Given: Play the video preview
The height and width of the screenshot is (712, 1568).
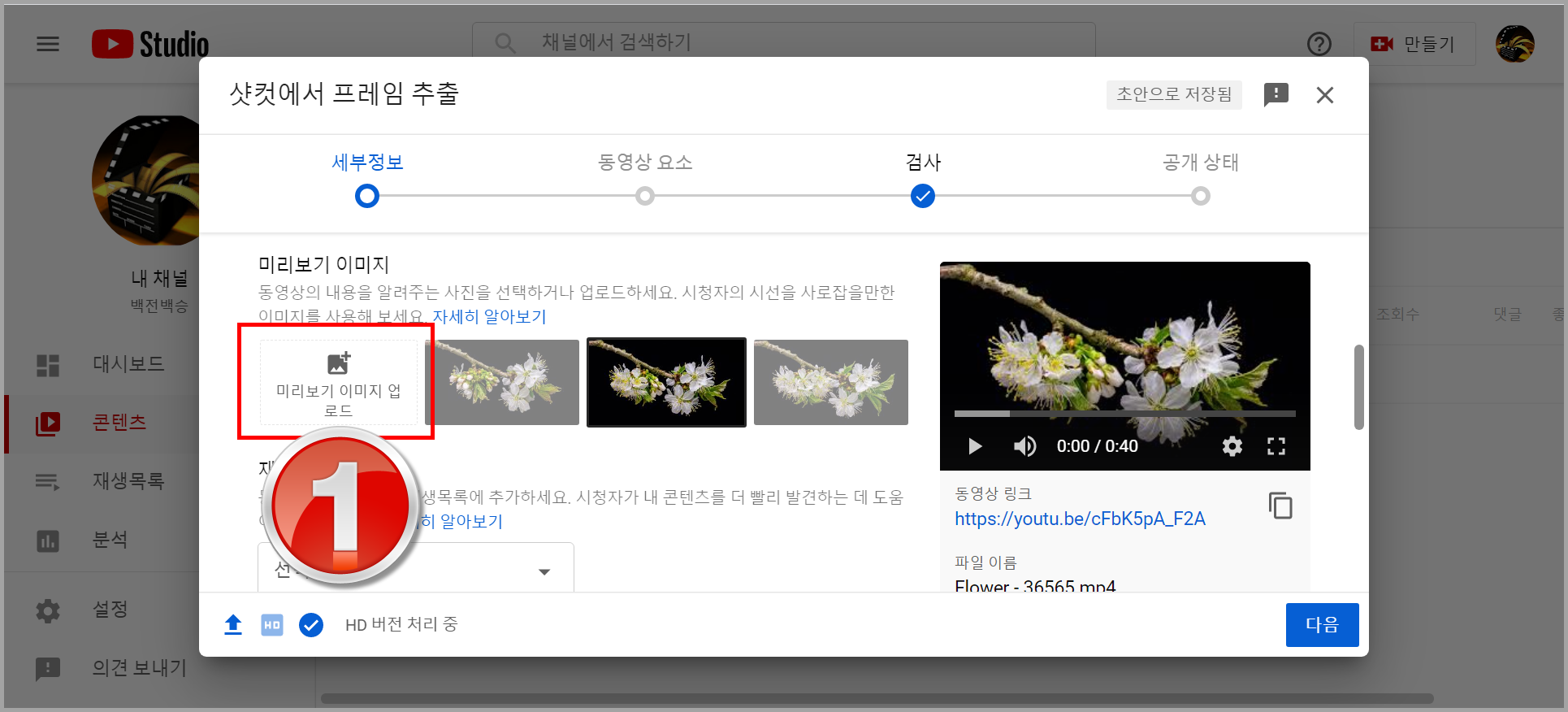Looking at the screenshot, I should tap(975, 446).
